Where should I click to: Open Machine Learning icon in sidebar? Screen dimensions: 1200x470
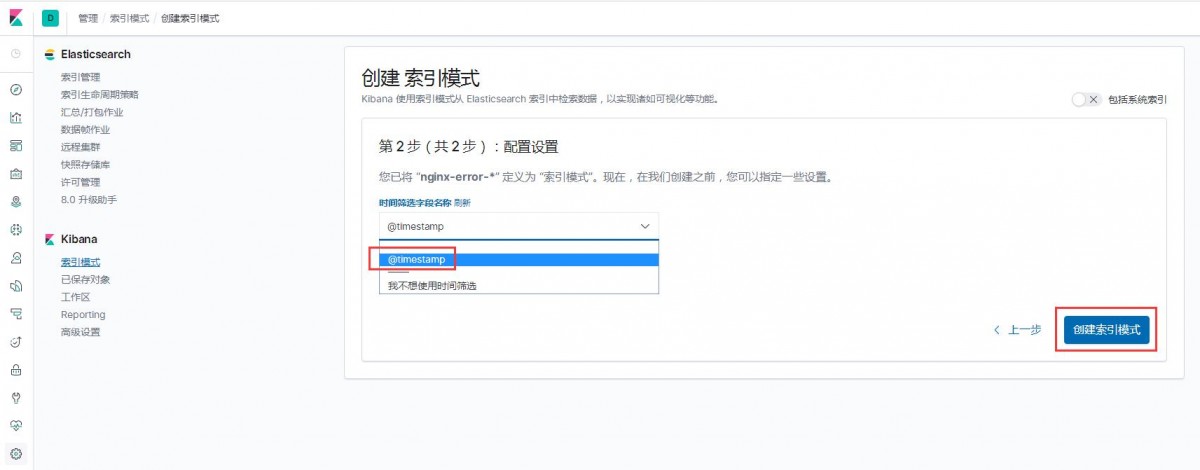[x=16, y=230]
